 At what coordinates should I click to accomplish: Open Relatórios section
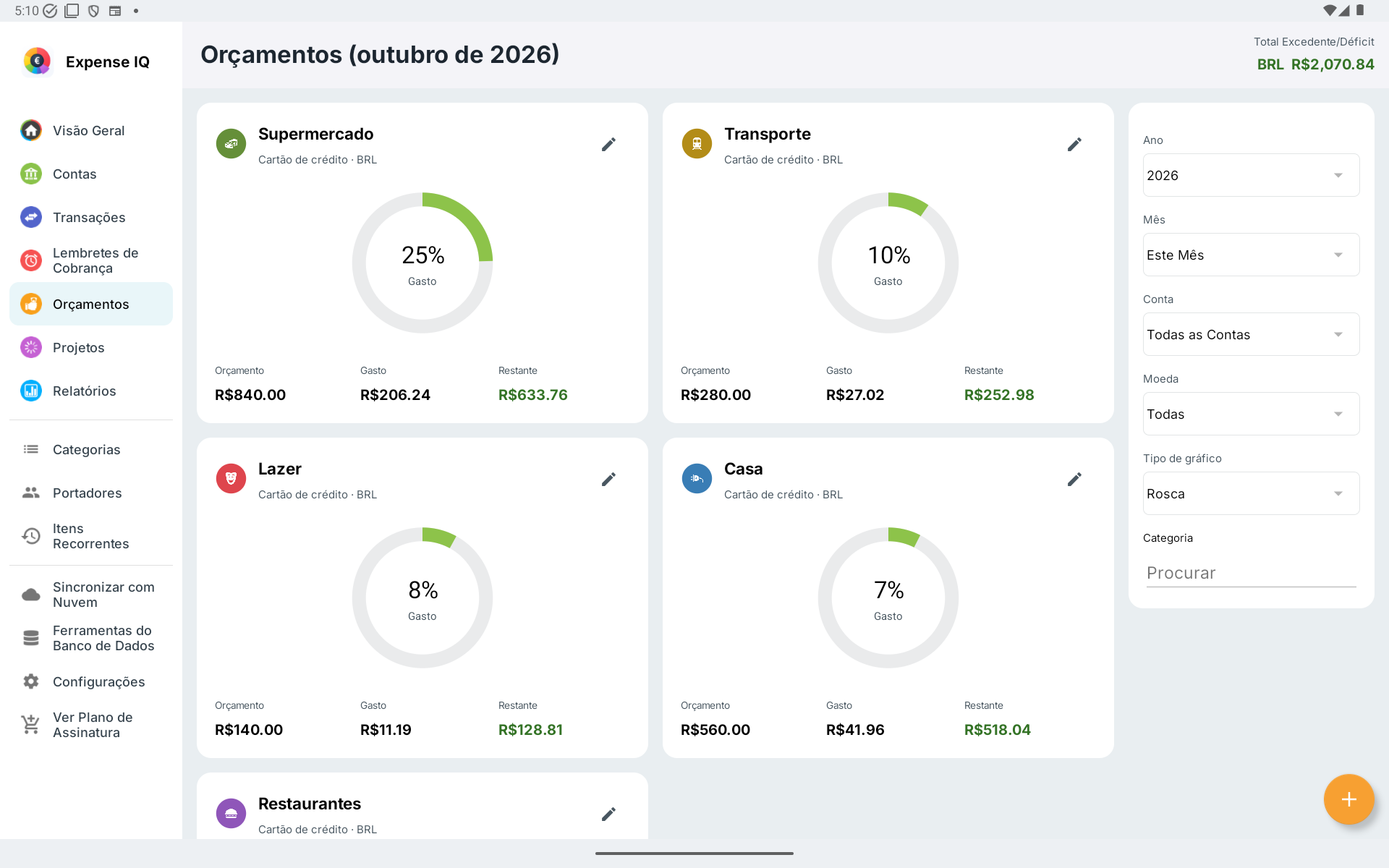click(91, 391)
